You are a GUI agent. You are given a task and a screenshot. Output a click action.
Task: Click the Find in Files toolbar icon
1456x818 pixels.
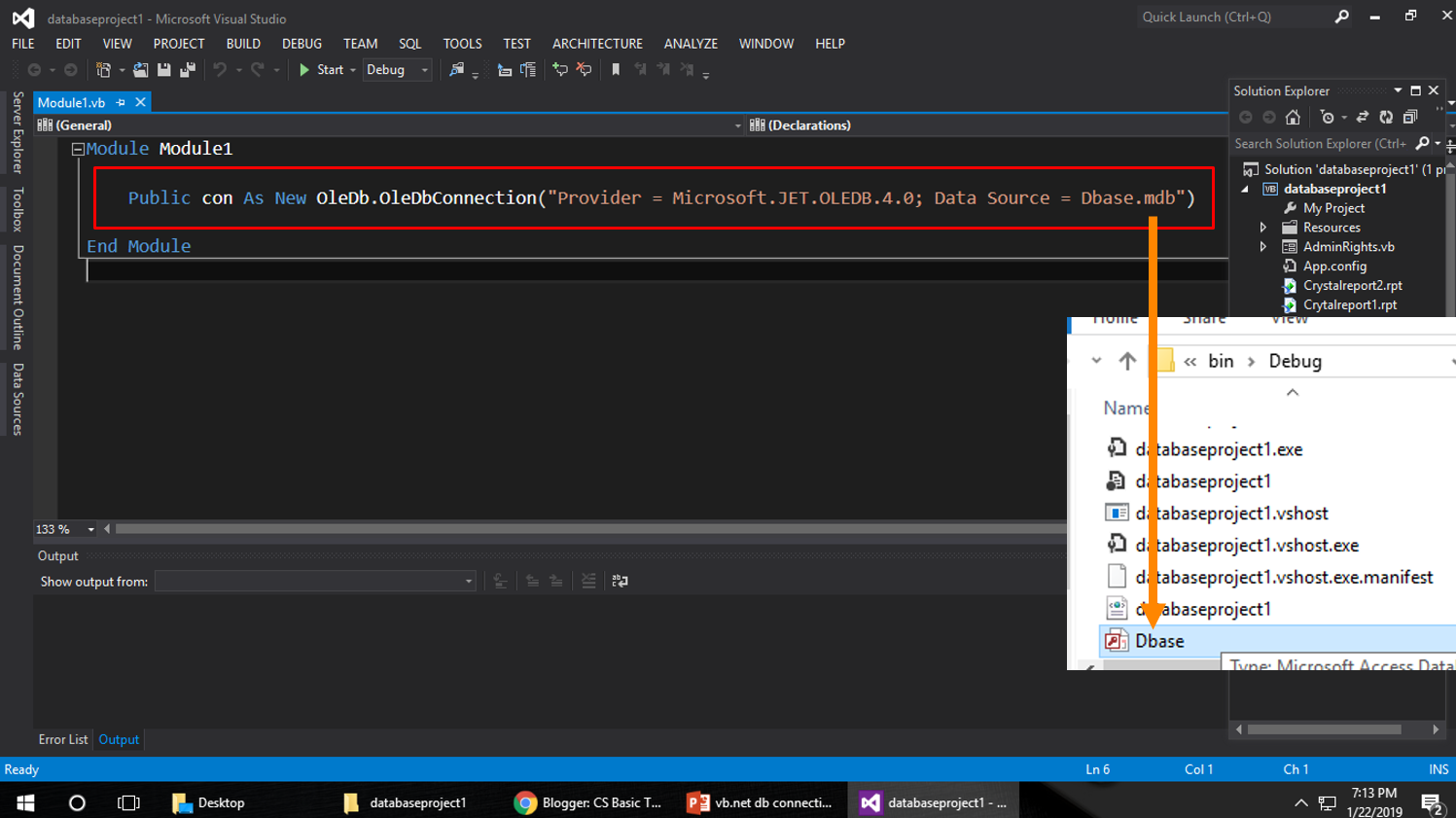(456, 70)
